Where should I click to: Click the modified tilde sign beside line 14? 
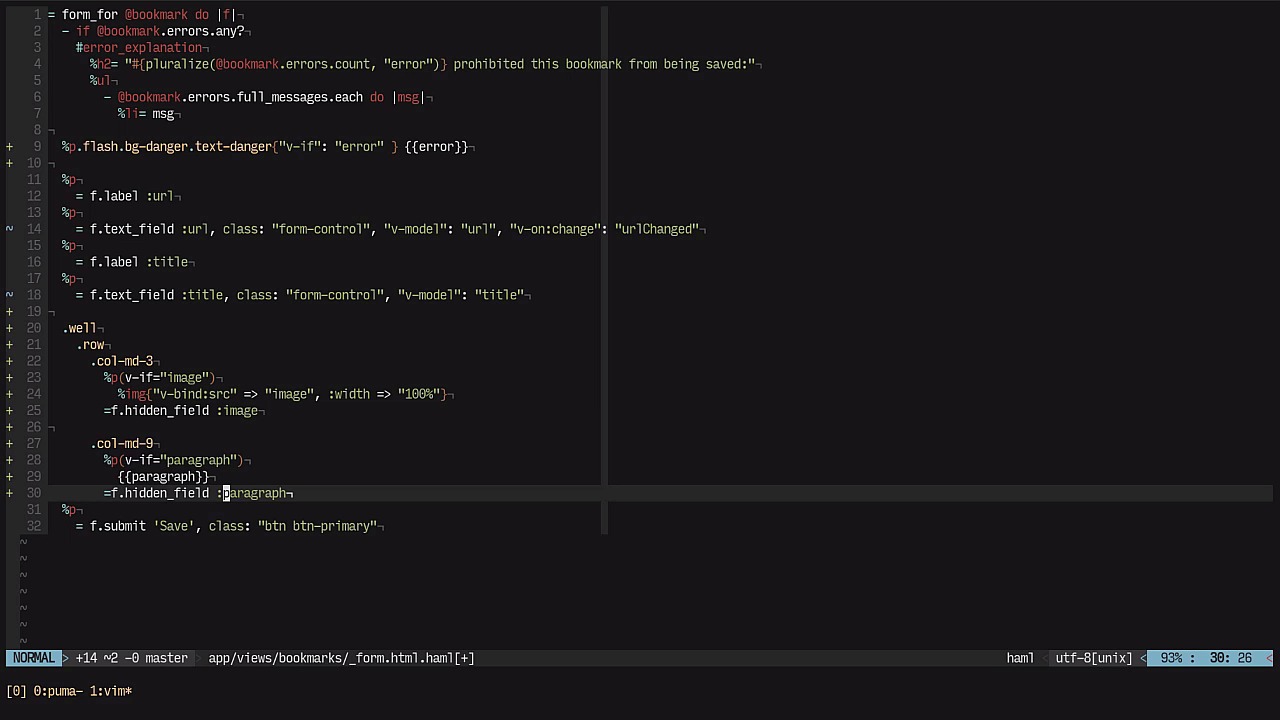coord(10,229)
